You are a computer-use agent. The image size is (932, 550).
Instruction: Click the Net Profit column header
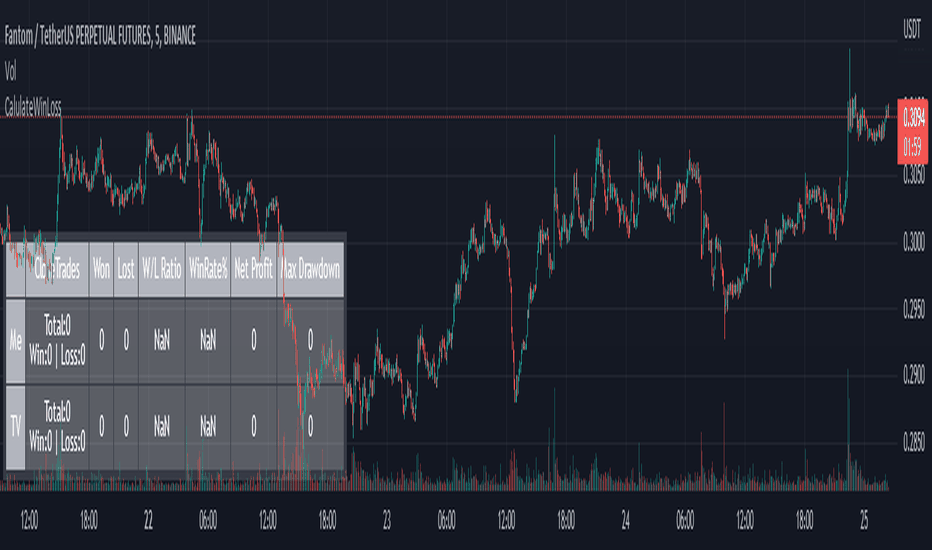254,270
